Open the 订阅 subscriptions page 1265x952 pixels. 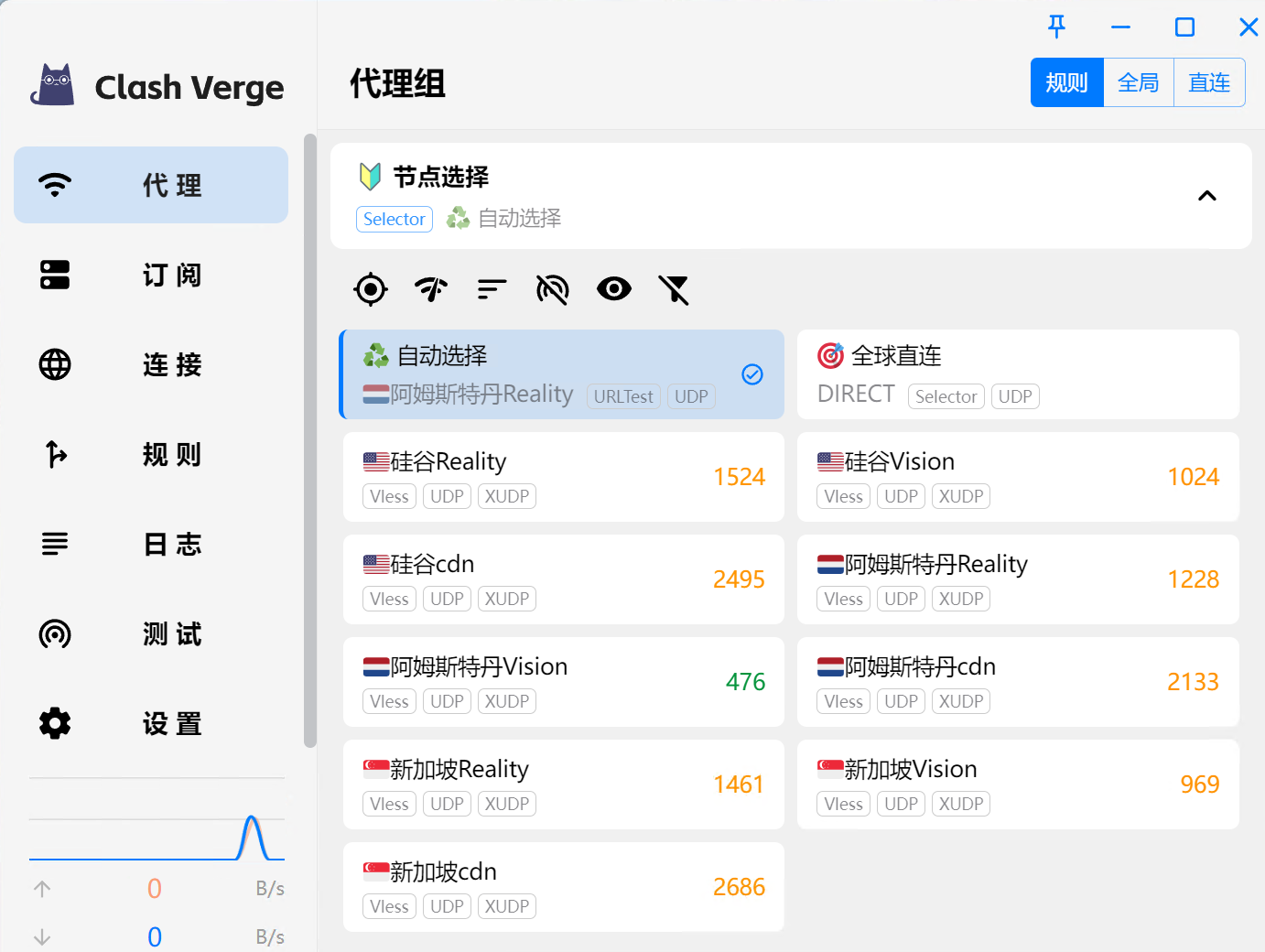tap(151, 275)
